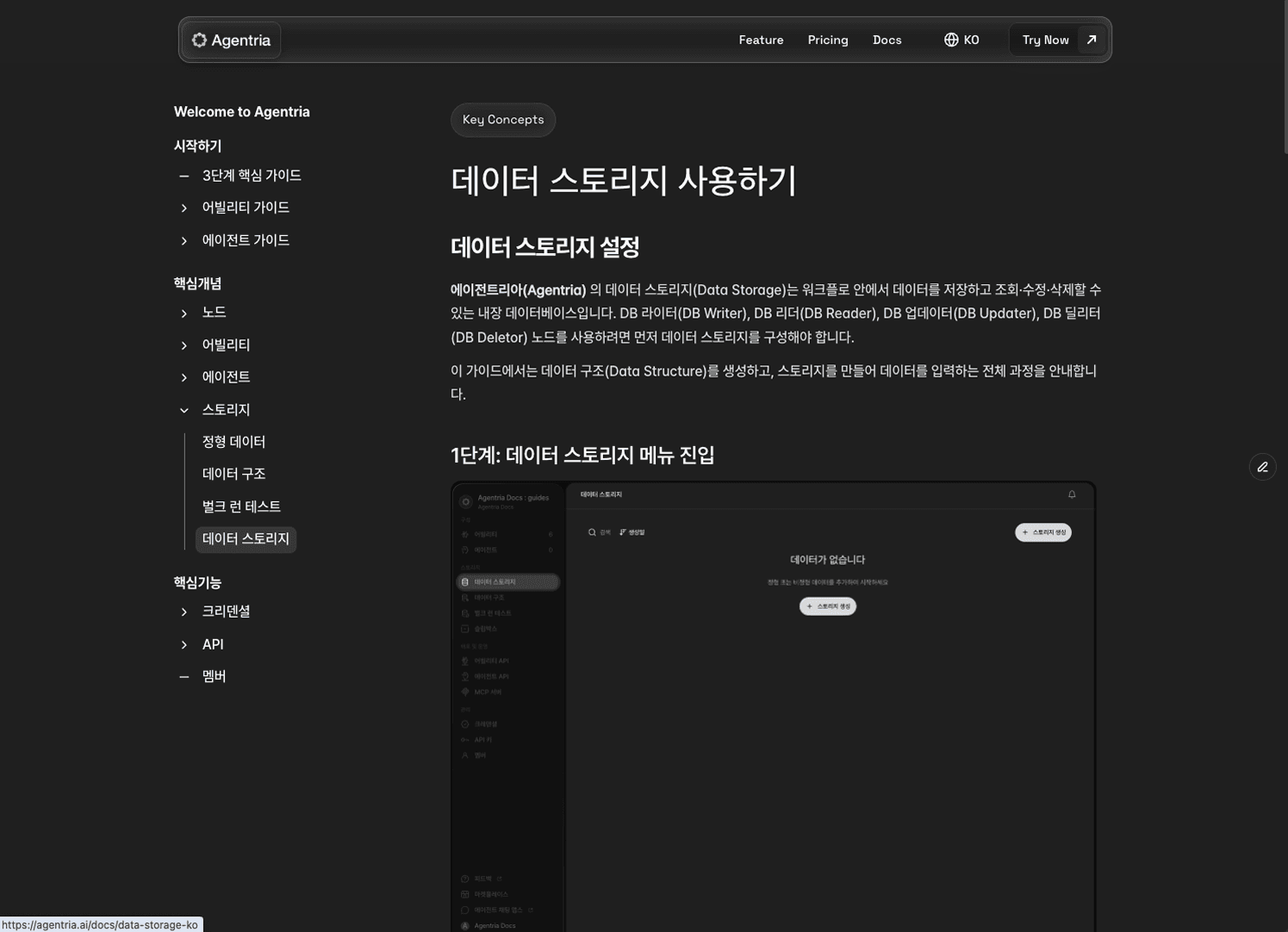
Task: Expand the 노드 section chevron
Action: [x=184, y=314]
